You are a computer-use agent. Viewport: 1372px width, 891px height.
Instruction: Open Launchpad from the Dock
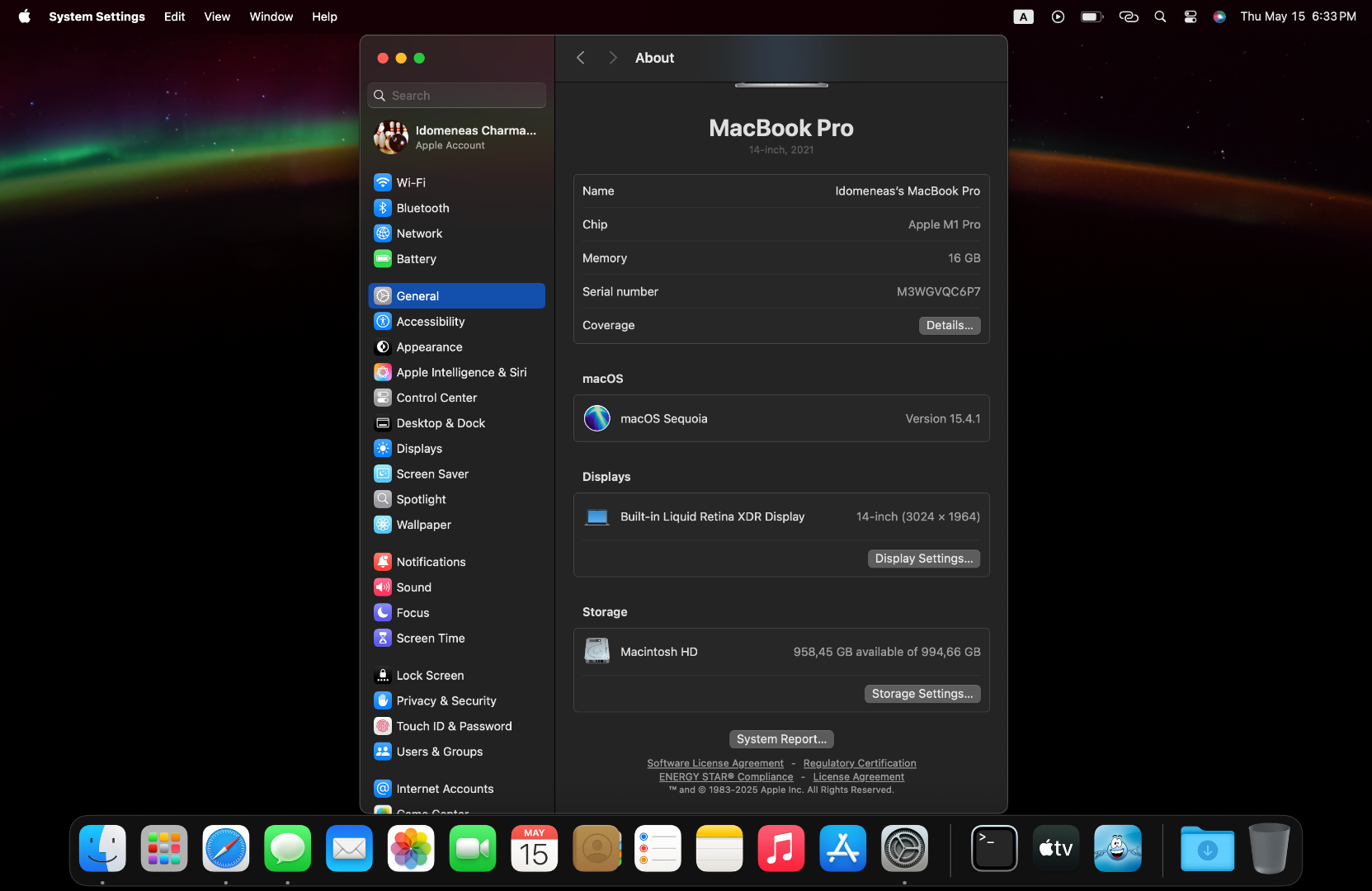point(164,848)
